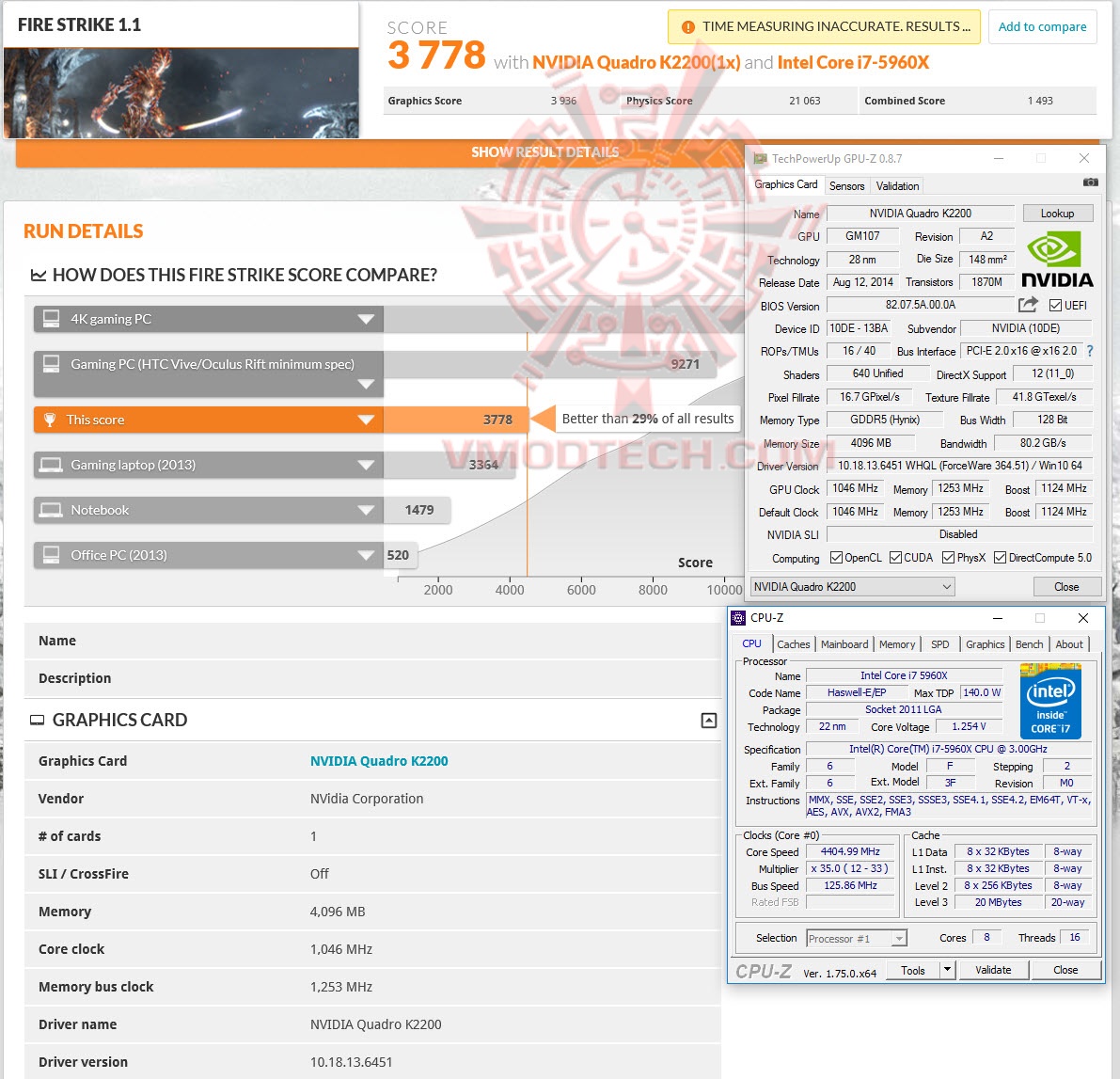Toggle the DirectCompute 5.0 checkbox
The width and height of the screenshot is (1120, 1079).
(1000, 557)
